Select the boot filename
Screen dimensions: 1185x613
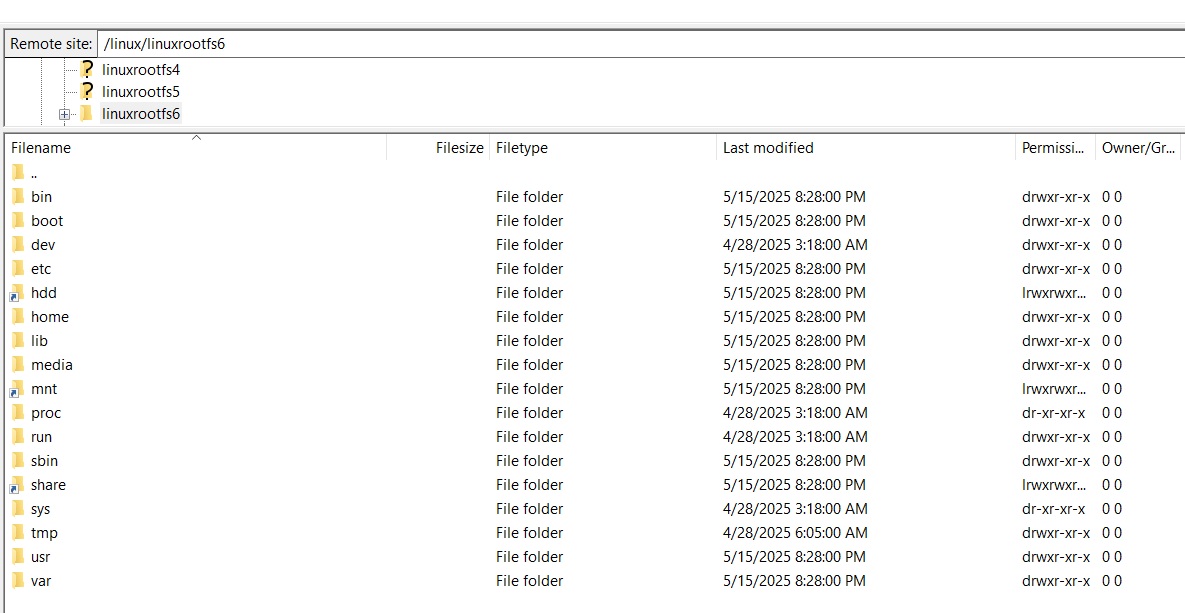47,221
